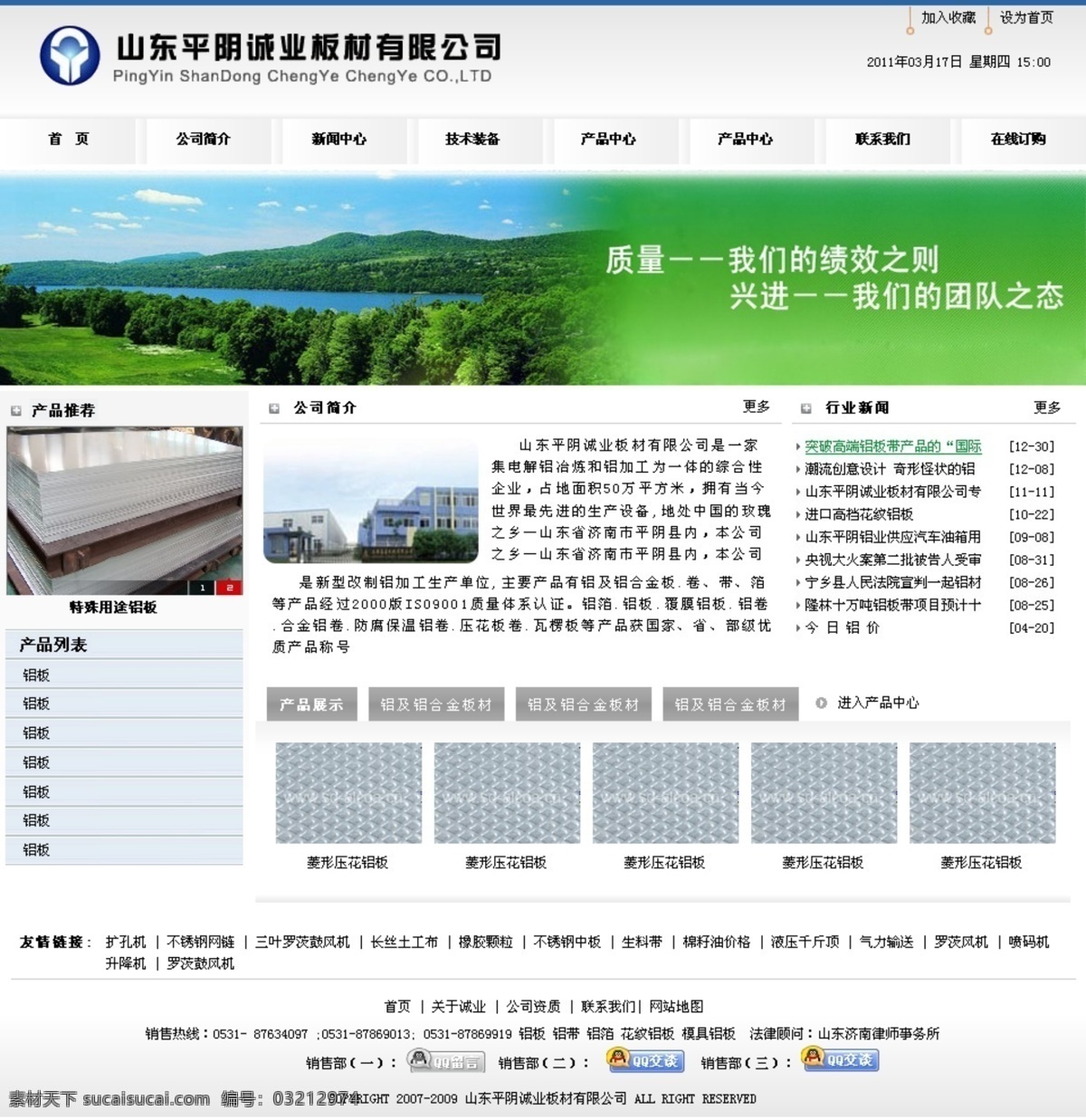Image resolution: width=1086 pixels, height=1120 pixels.
Task: Click footer keyword 花纹铝板
Action: click(x=648, y=1033)
